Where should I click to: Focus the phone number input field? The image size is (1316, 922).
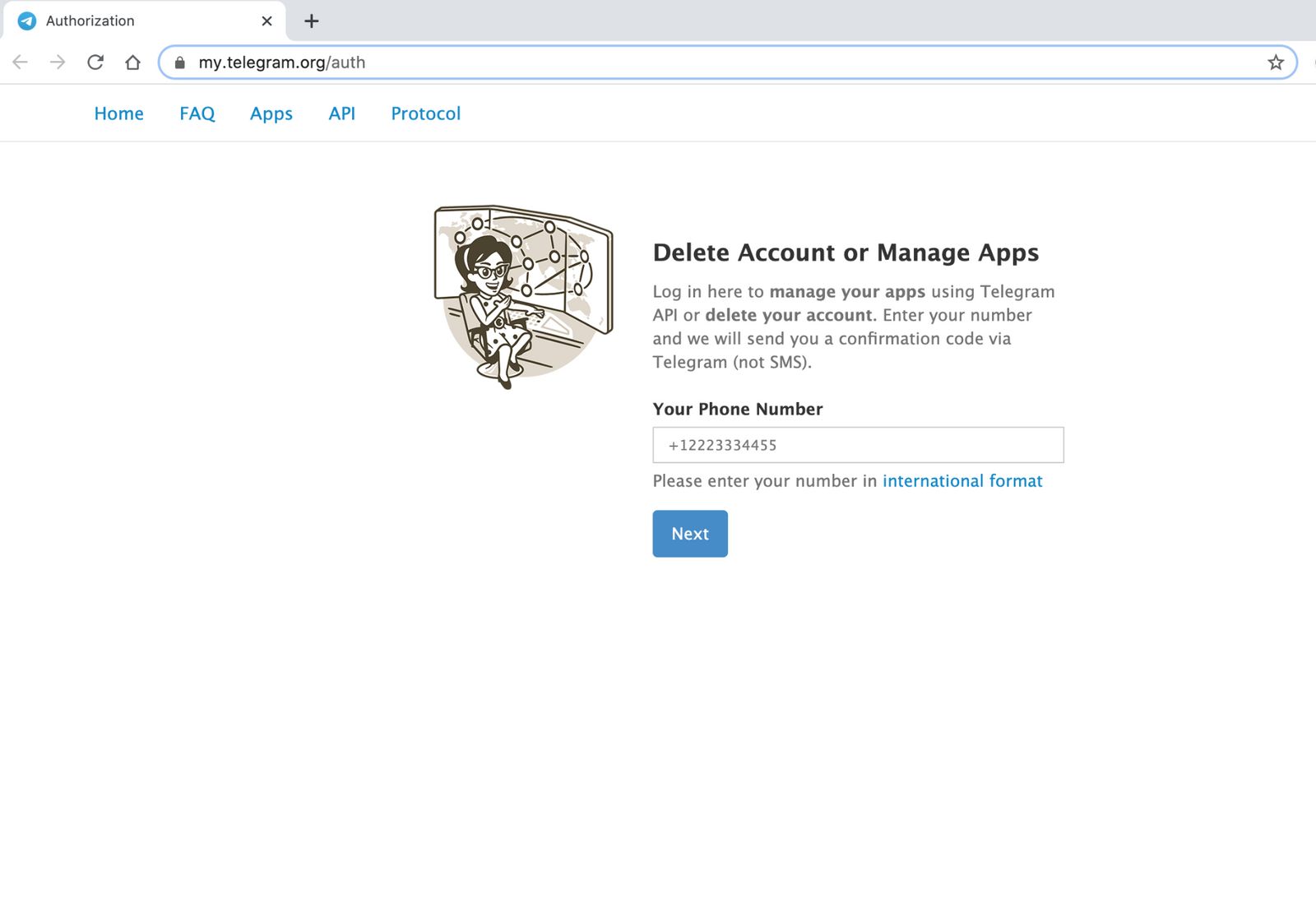point(858,445)
